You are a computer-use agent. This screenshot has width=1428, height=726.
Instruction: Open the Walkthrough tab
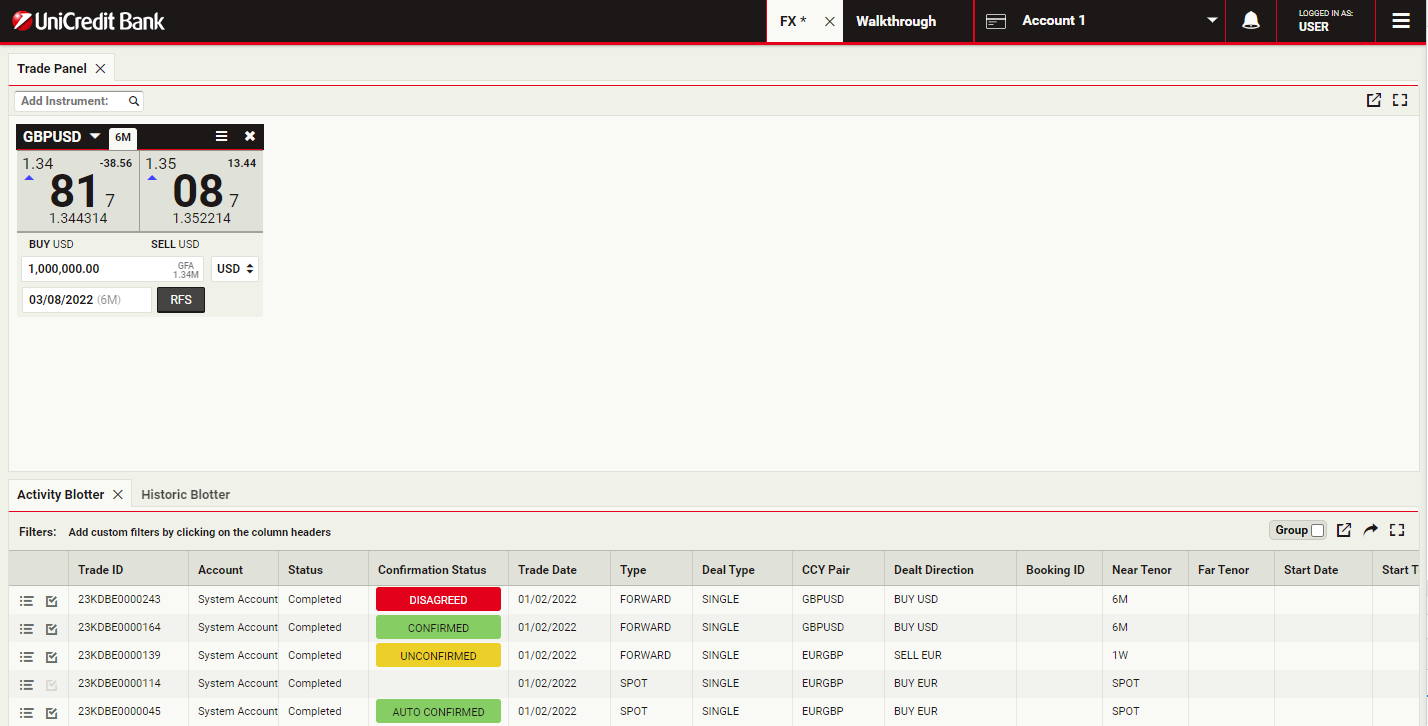tap(896, 21)
